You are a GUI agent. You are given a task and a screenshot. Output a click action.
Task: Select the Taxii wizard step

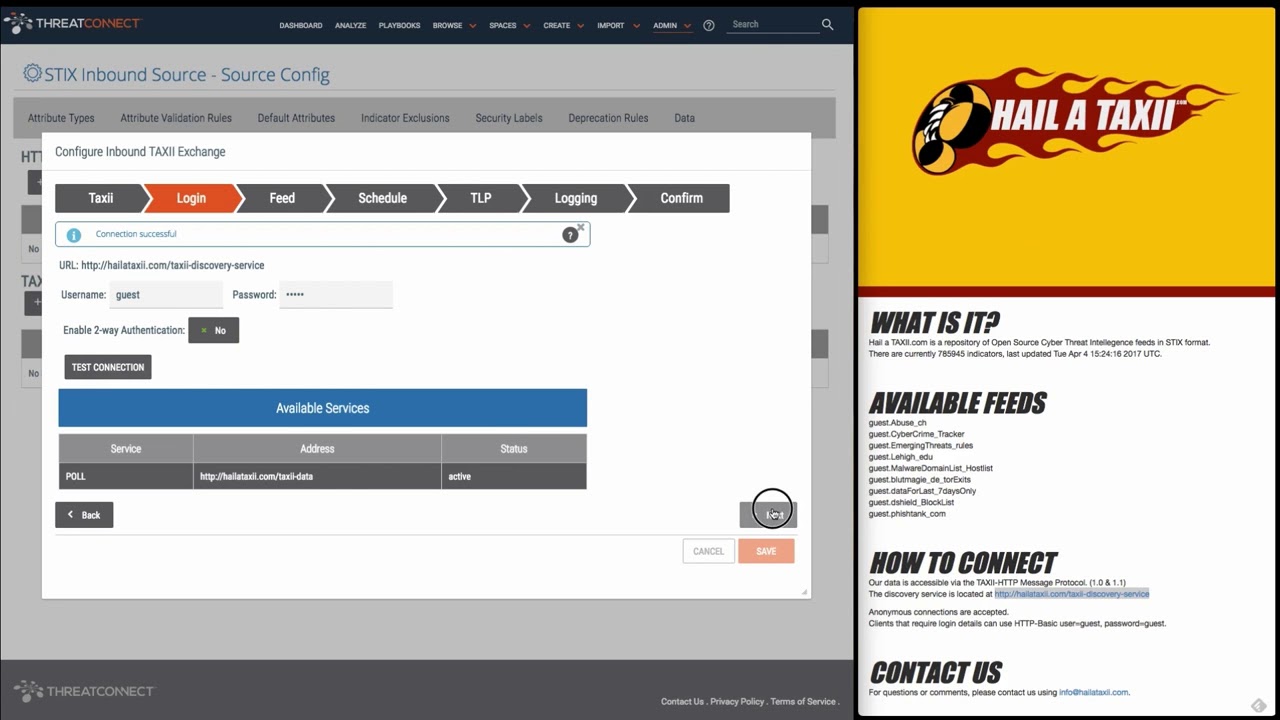coord(100,198)
